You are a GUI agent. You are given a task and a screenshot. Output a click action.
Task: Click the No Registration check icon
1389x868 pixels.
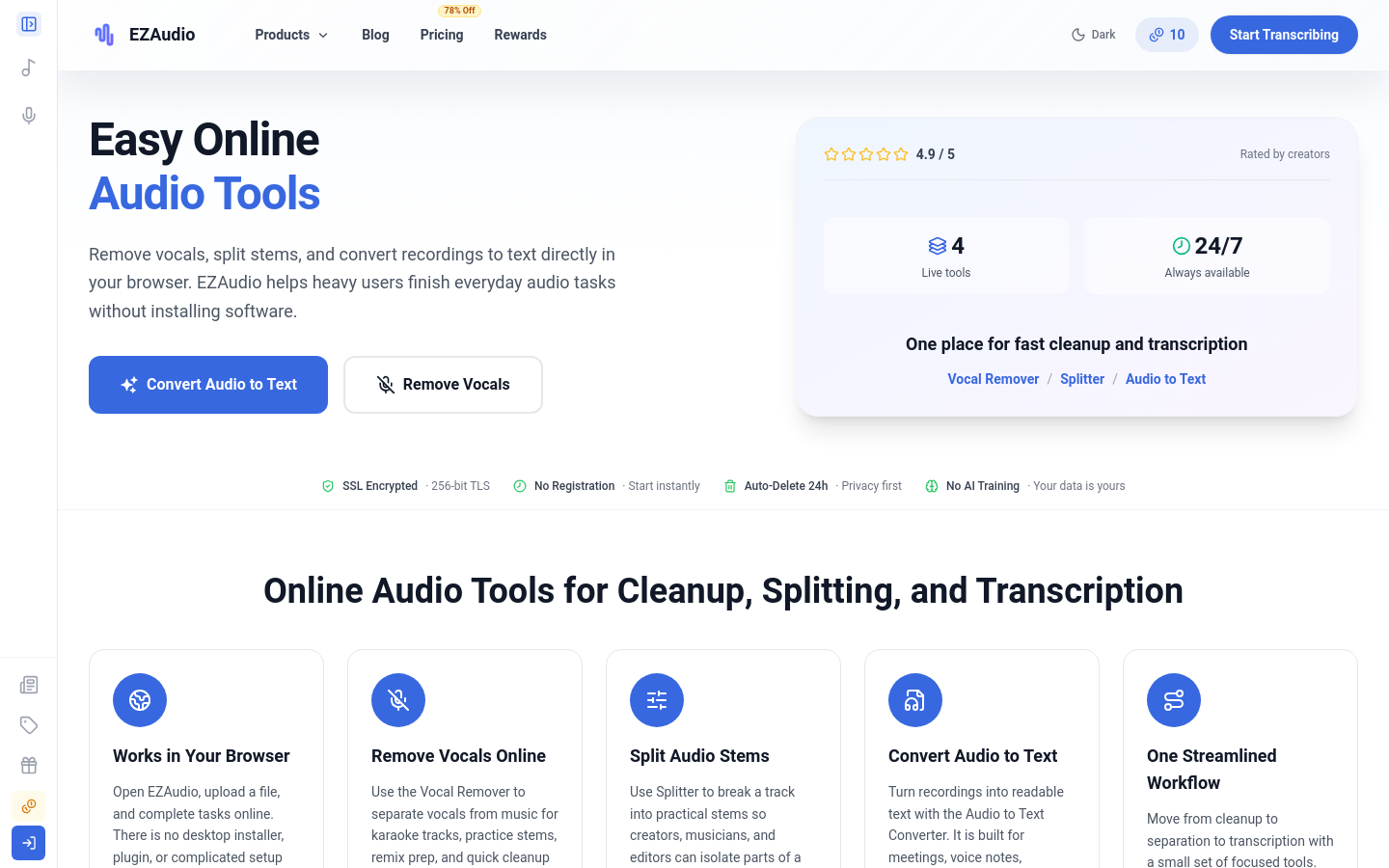(520, 486)
